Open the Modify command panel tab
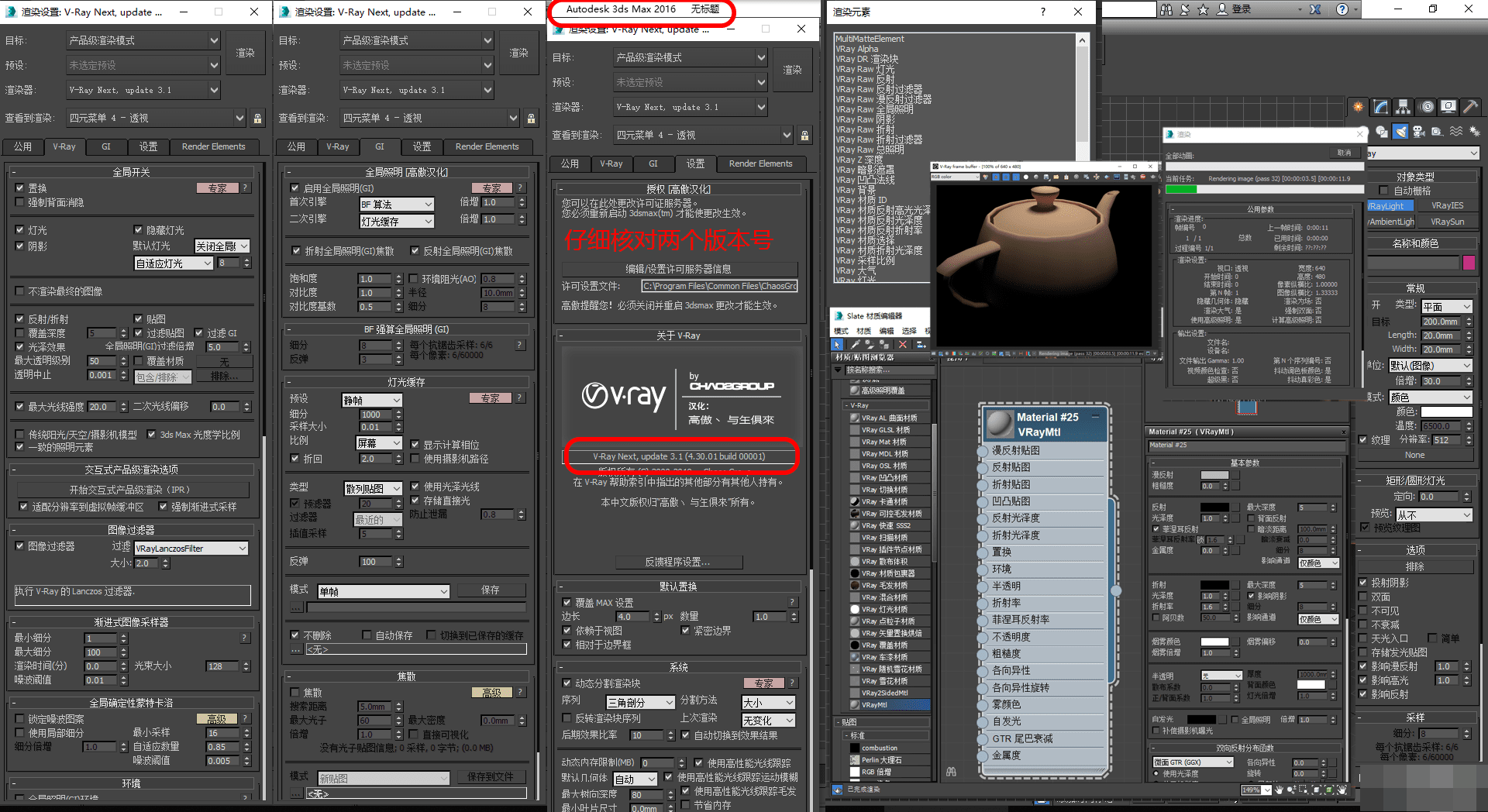The height and width of the screenshot is (812, 1488). [x=1380, y=107]
